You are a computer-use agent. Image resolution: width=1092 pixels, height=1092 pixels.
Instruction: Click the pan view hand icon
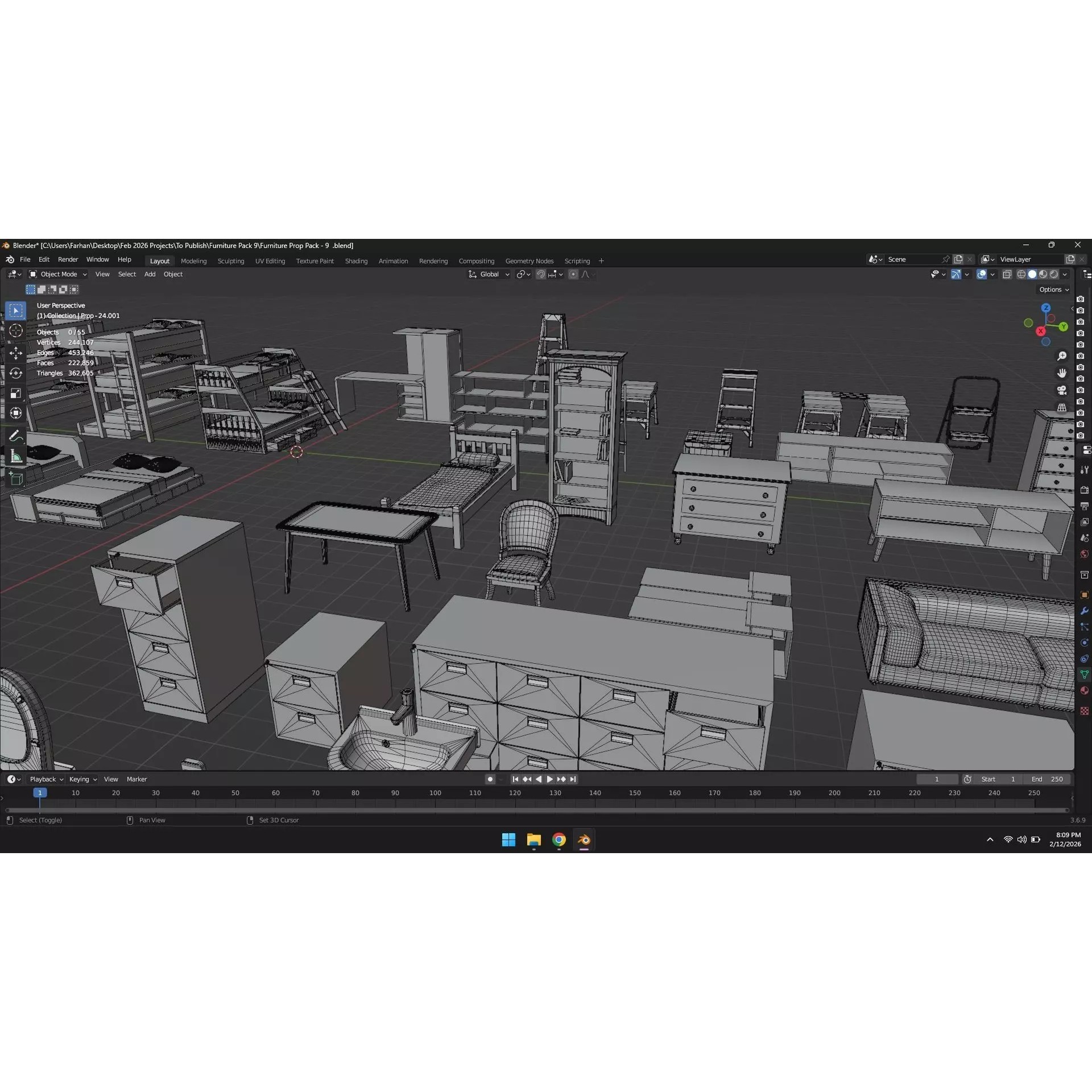point(1061,373)
